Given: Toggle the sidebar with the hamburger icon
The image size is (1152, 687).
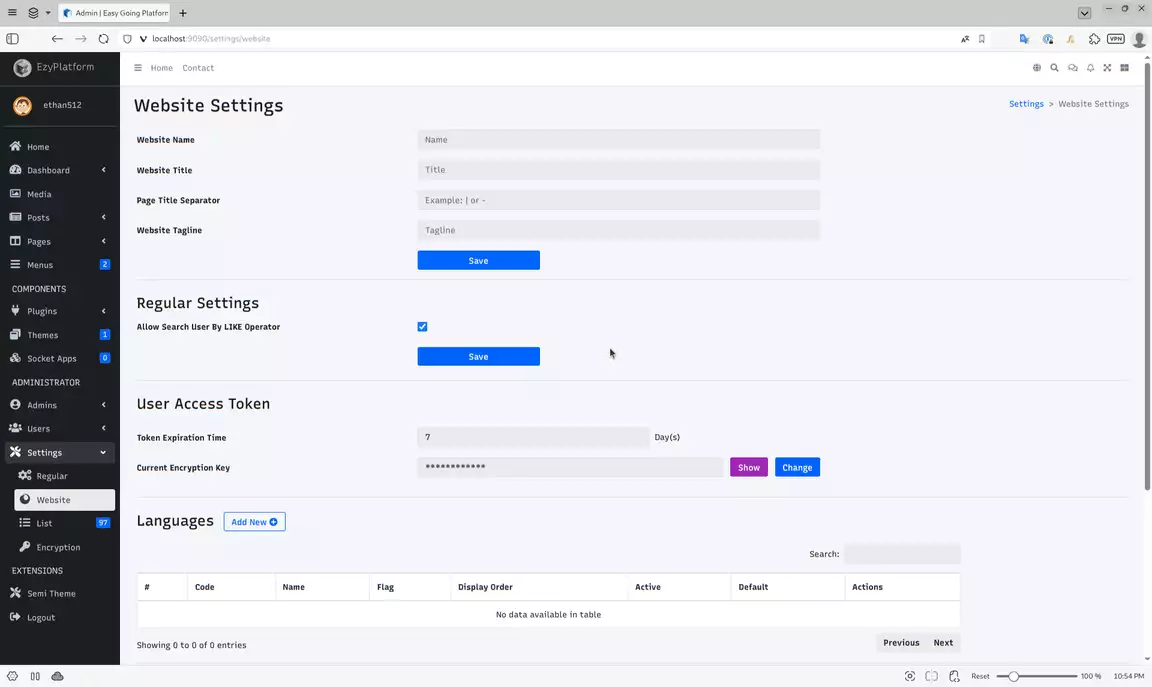Looking at the screenshot, I should [138, 68].
